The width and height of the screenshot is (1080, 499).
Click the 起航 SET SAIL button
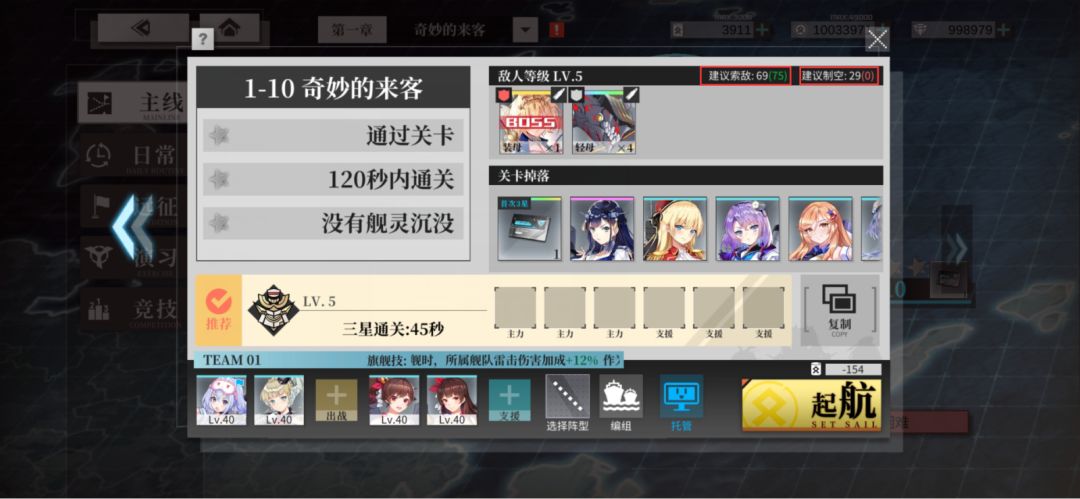pos(811,405)
